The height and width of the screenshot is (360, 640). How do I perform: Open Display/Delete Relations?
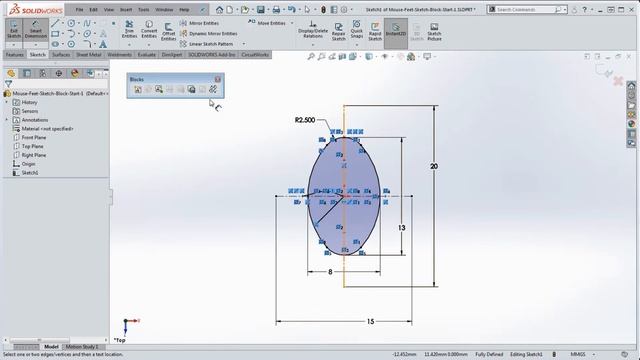[313, 29]
